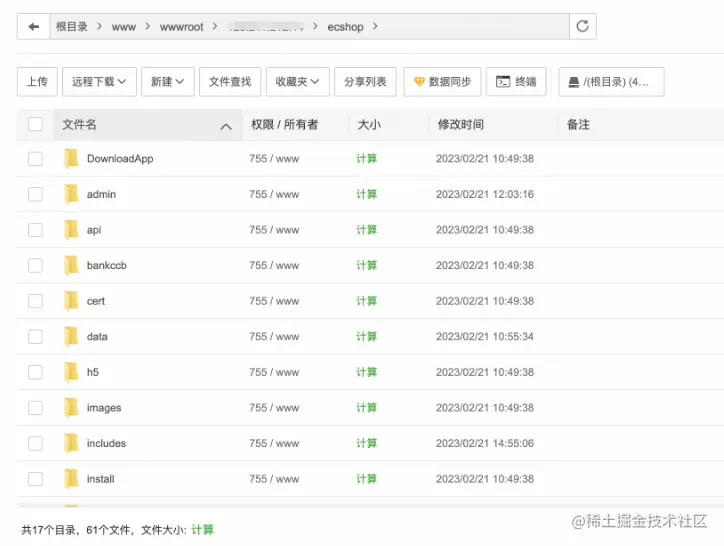This screenshot has width=724, height=546.
Task: Select the images folder name
Action: [104, 408]
